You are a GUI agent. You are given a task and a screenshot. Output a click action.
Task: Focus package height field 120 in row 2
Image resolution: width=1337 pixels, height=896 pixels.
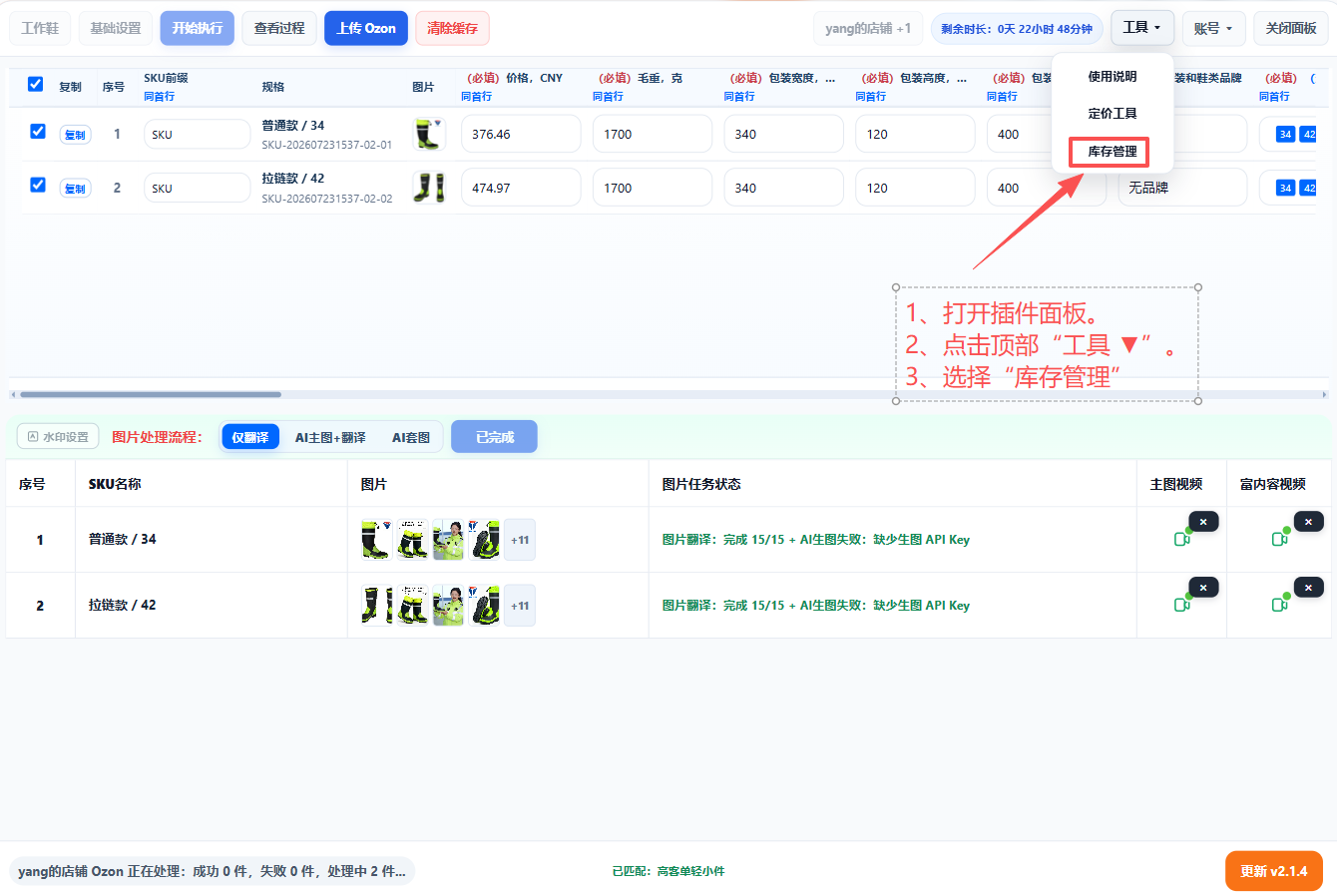(x=915, y=188)
